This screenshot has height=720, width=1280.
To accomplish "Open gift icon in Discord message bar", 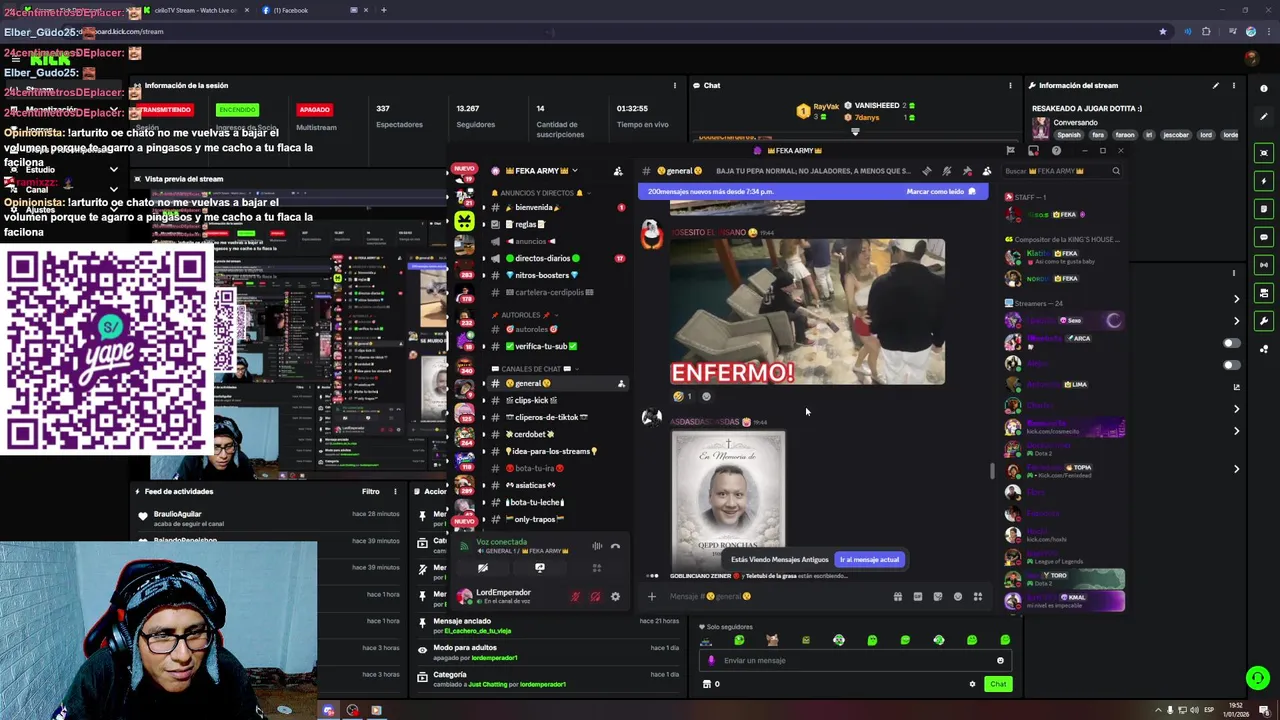I will click(x=897, y=597).
